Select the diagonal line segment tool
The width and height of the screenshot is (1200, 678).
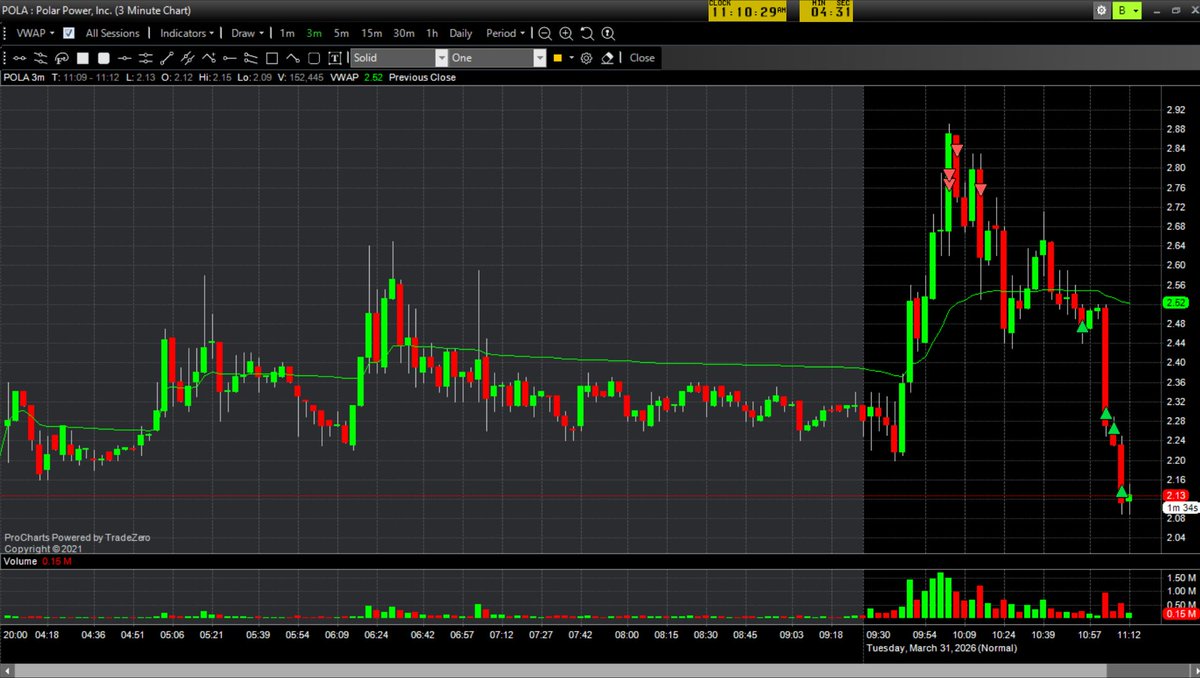pos(166,58)
